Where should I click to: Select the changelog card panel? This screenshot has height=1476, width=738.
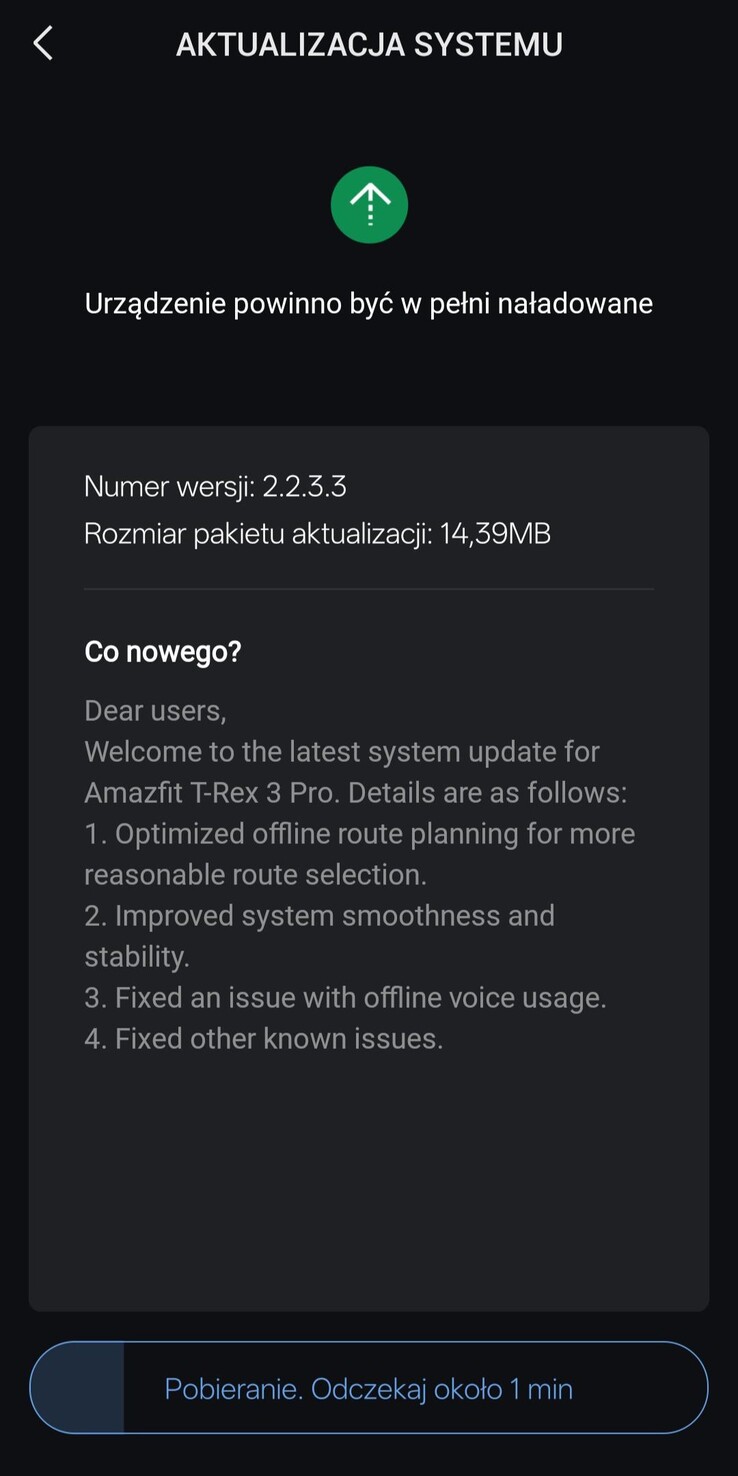tap(369, 870)
